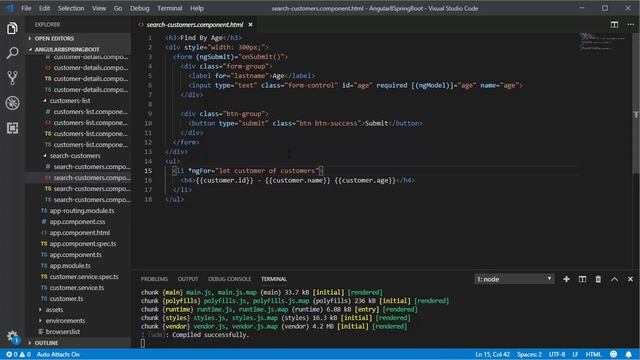This screenshot has height=360, width=640.
Task: Click the feedback smiley in status bar
Action: click(613, 354)
